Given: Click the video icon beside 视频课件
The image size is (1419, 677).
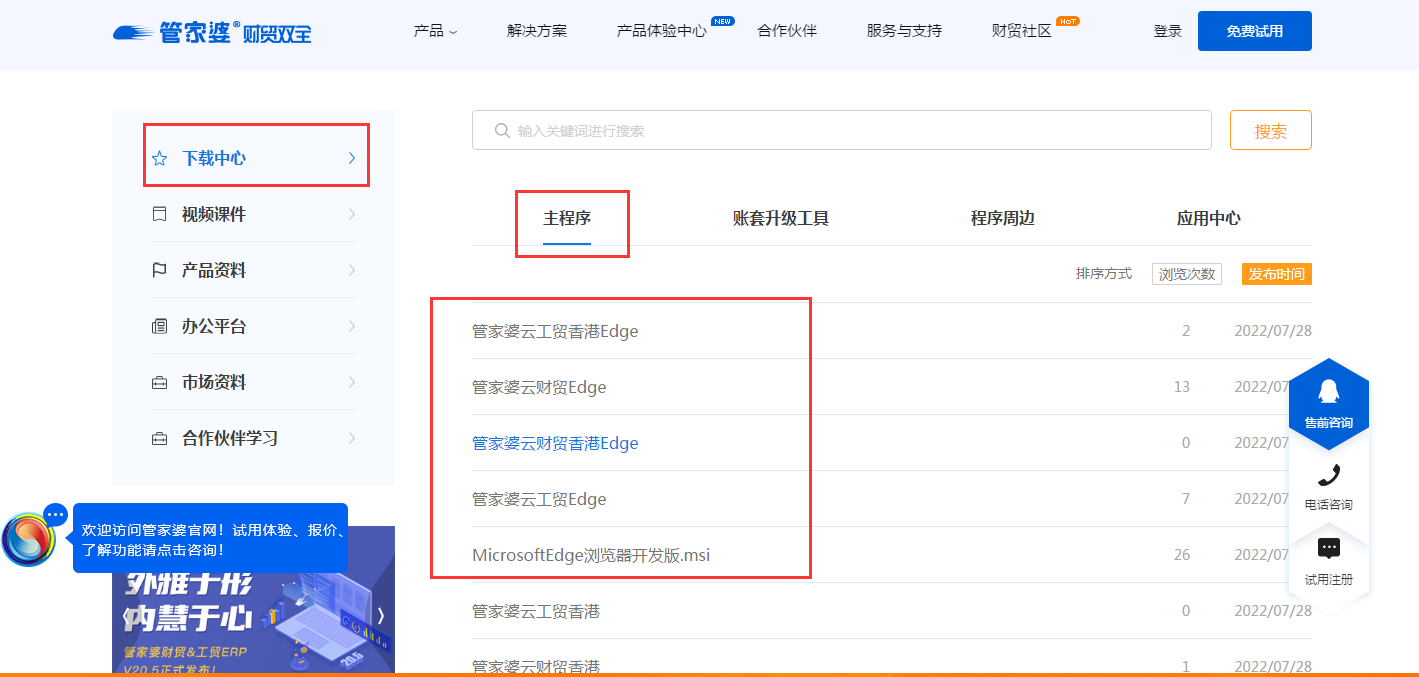Looking at the screenshot, I should click(x=159, y=214).
